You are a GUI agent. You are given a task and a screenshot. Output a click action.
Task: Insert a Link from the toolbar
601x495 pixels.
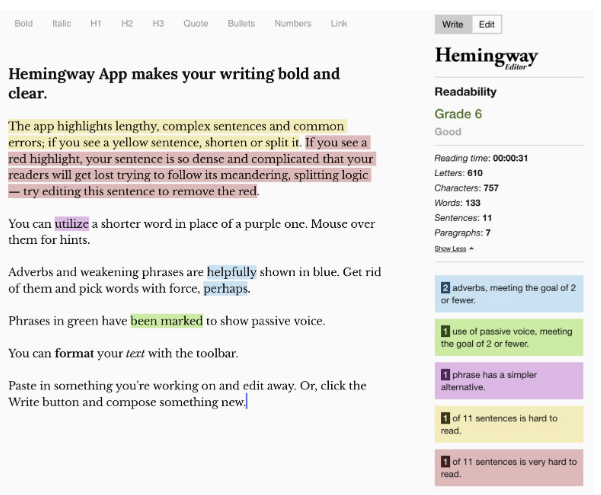pos(339,23)
